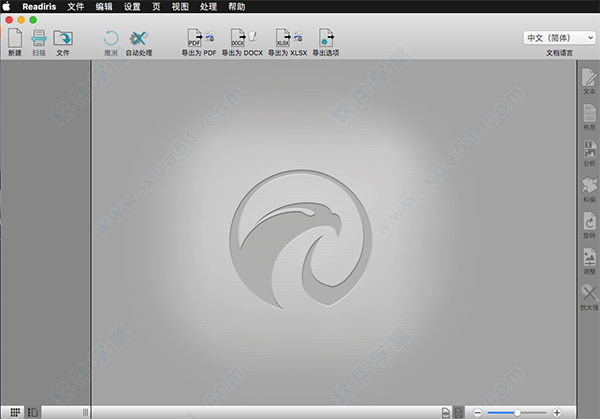Open the 设置 (Settings) menu

pyautogui.click(x=132, y=7)
